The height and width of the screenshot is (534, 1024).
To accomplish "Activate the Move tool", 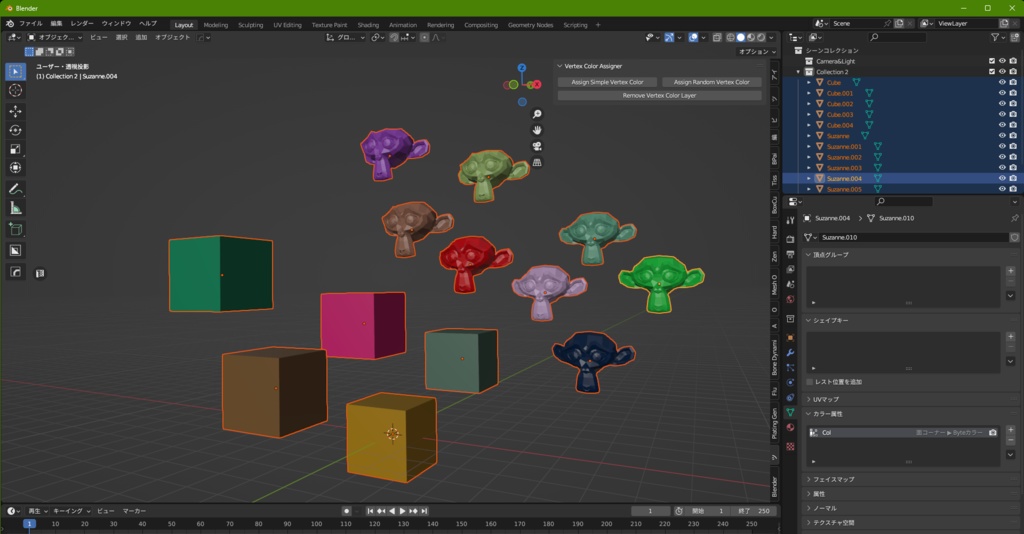I will click(x=16, y=112).
